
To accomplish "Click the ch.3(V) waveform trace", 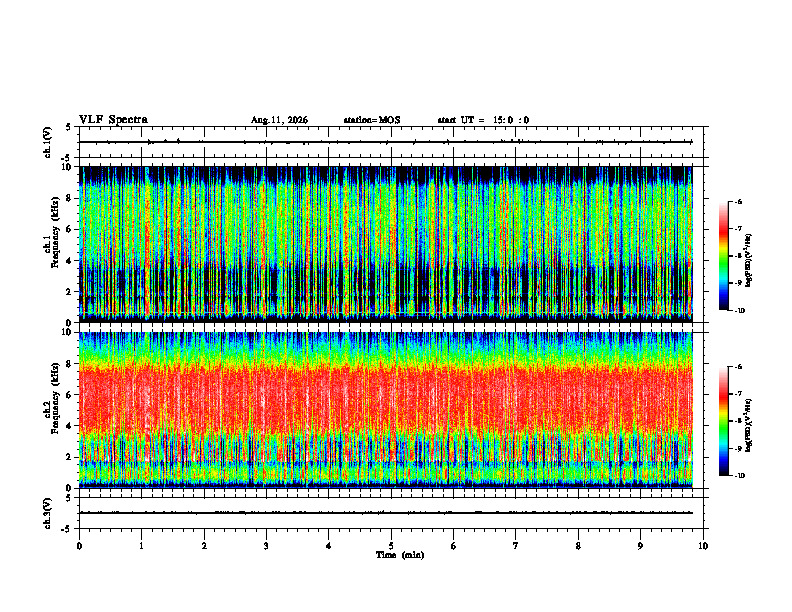I will [385, 513].
